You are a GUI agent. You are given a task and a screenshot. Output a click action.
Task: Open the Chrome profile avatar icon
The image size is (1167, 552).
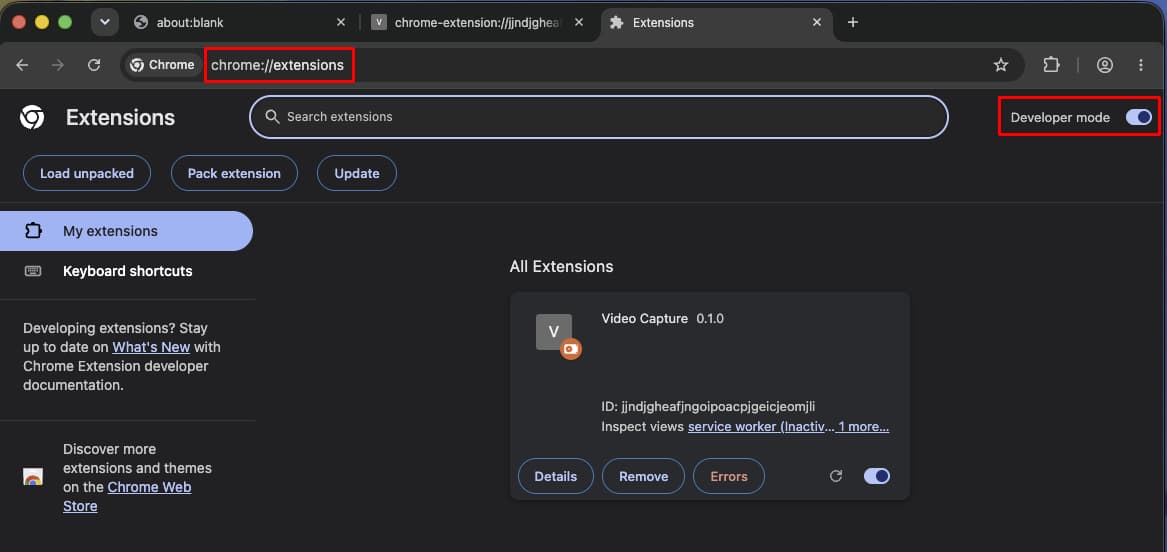1105,65
